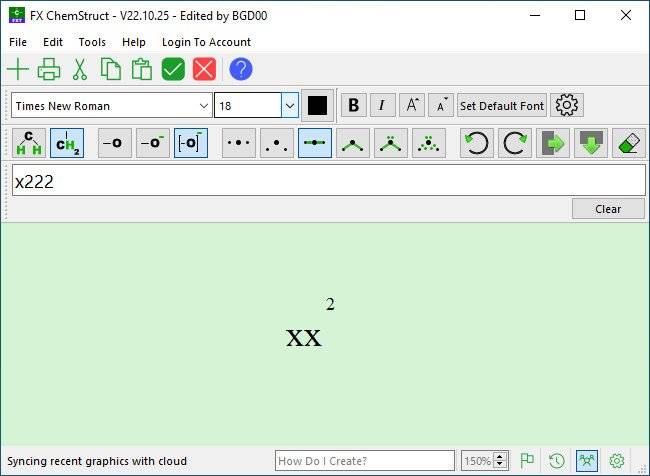Viewport: 650px width, 476px height.
Task: Click the green down-arrow export icon
Action: coord(591,143)
